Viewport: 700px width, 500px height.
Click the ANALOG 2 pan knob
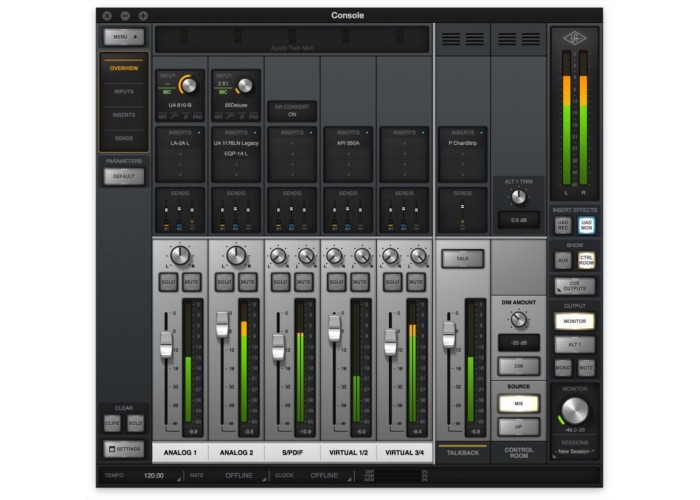(236, 256)
